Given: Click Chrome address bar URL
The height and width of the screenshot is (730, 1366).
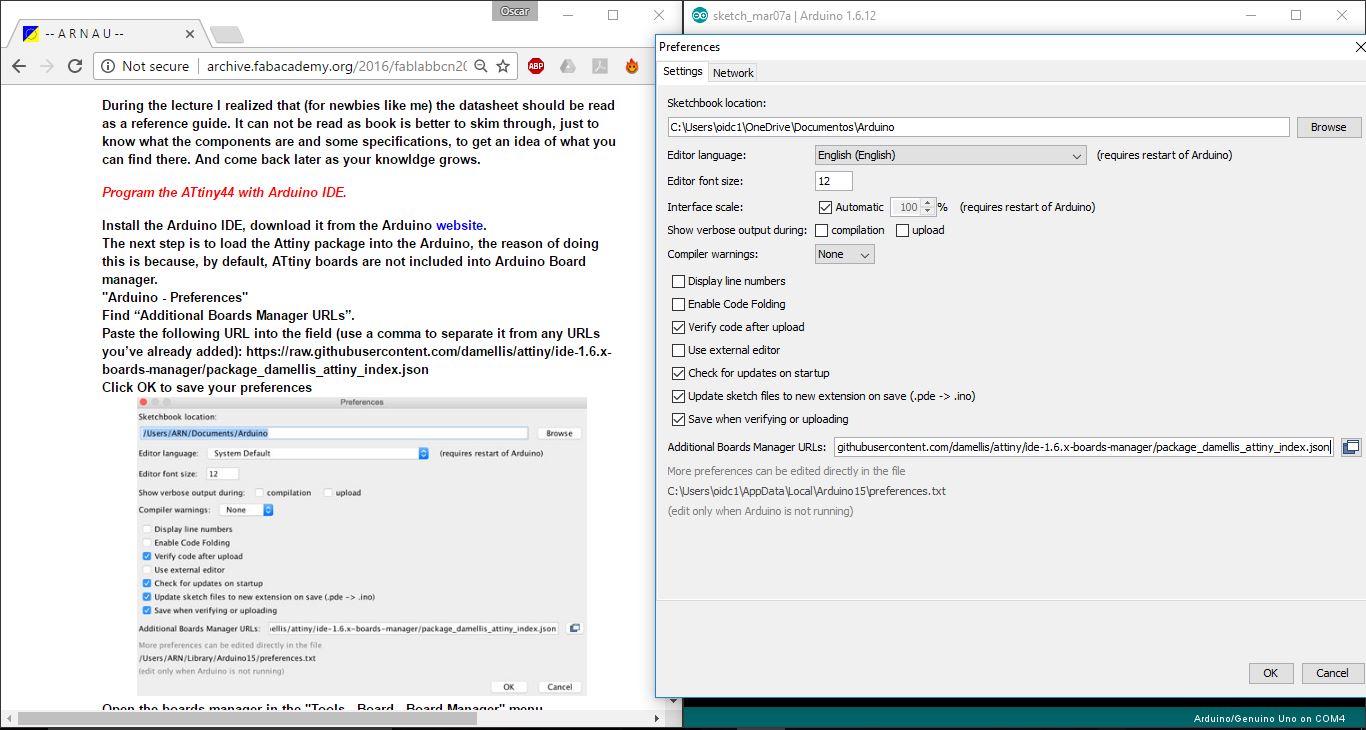Looking at the screenshot, I should [x=336, y=66].
